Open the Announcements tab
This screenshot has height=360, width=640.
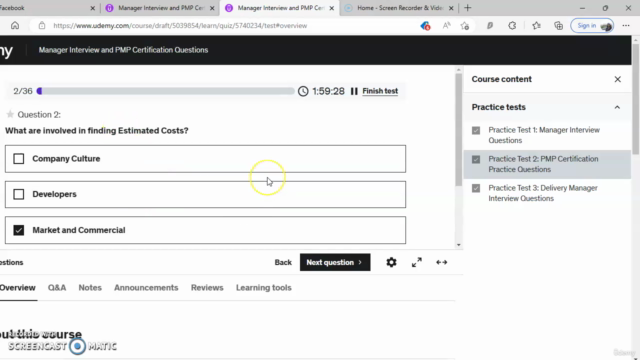[146, 288]
